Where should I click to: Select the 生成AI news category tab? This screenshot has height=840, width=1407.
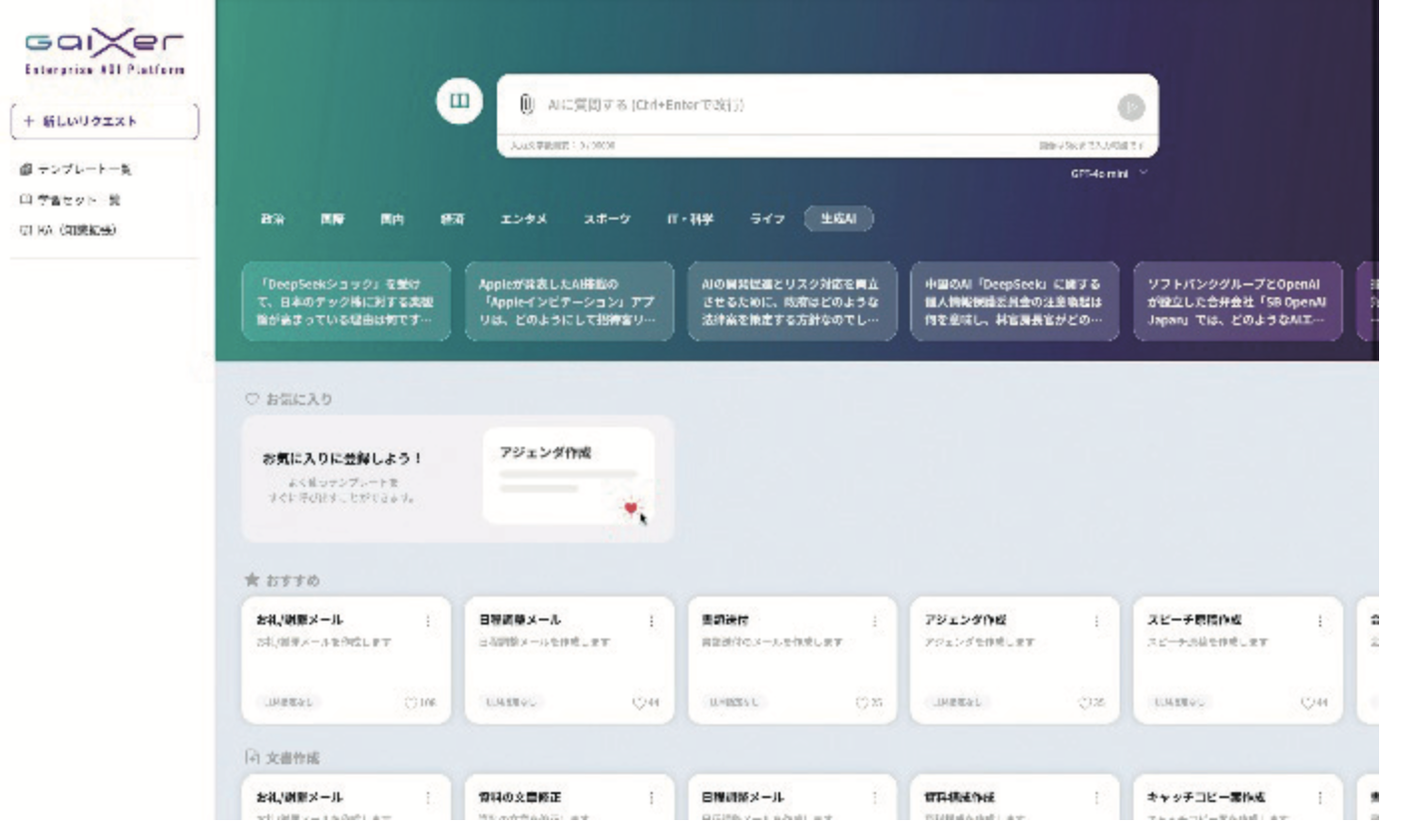pyautogui.click(x=838, y=219)
